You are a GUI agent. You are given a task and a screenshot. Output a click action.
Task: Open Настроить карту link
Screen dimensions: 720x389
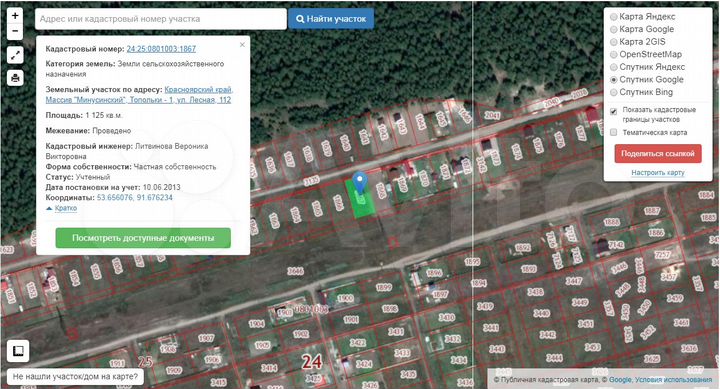[x=658, y=173]
